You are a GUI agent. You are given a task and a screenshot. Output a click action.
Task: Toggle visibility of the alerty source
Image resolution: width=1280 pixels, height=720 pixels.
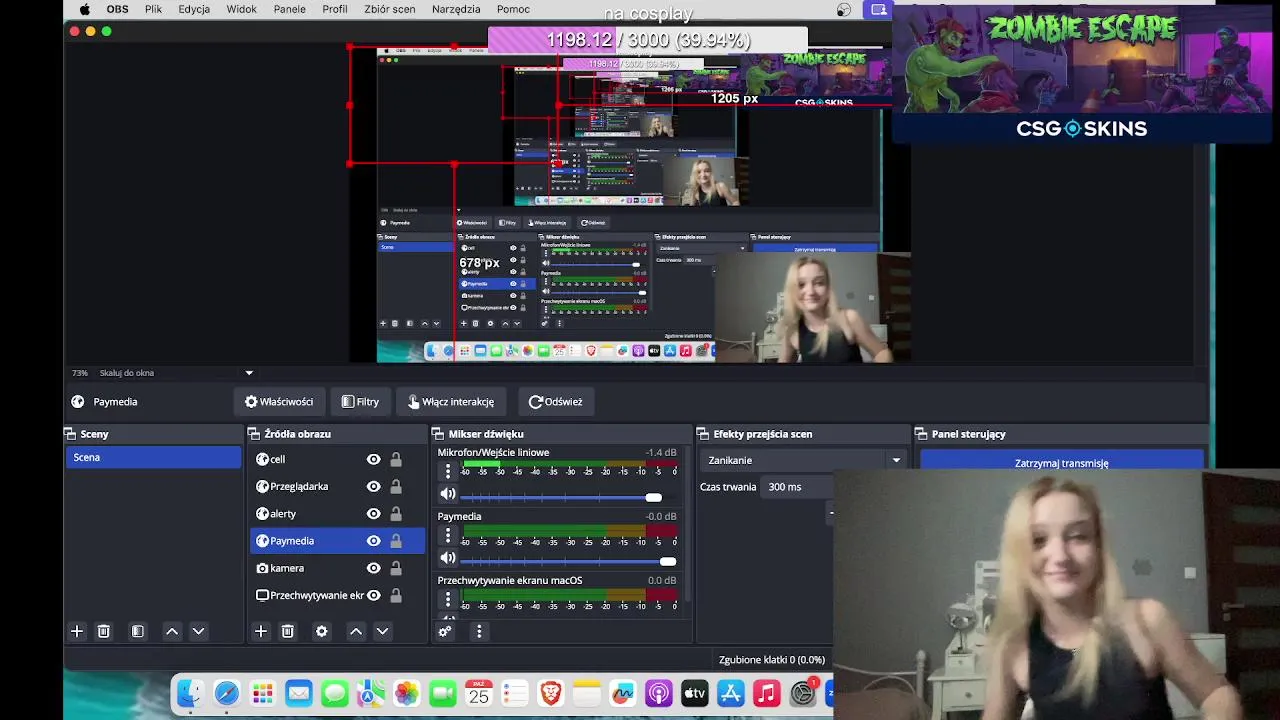tap(373, 513)
